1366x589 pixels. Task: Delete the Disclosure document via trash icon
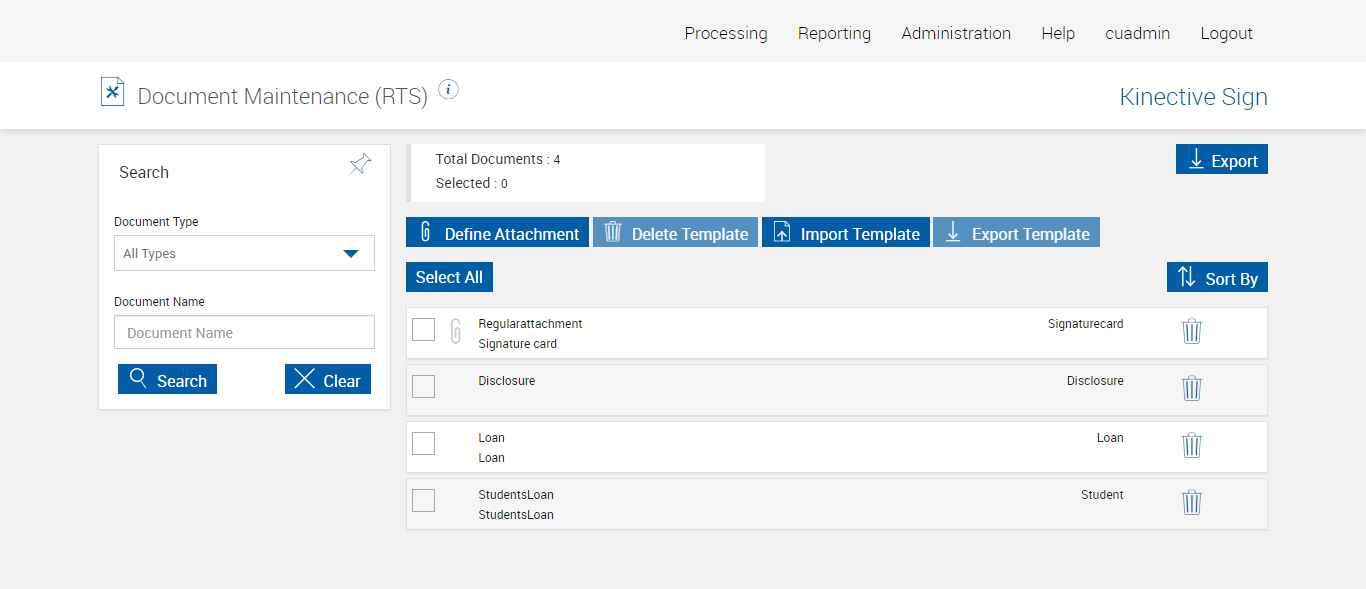click(1191, 389)
